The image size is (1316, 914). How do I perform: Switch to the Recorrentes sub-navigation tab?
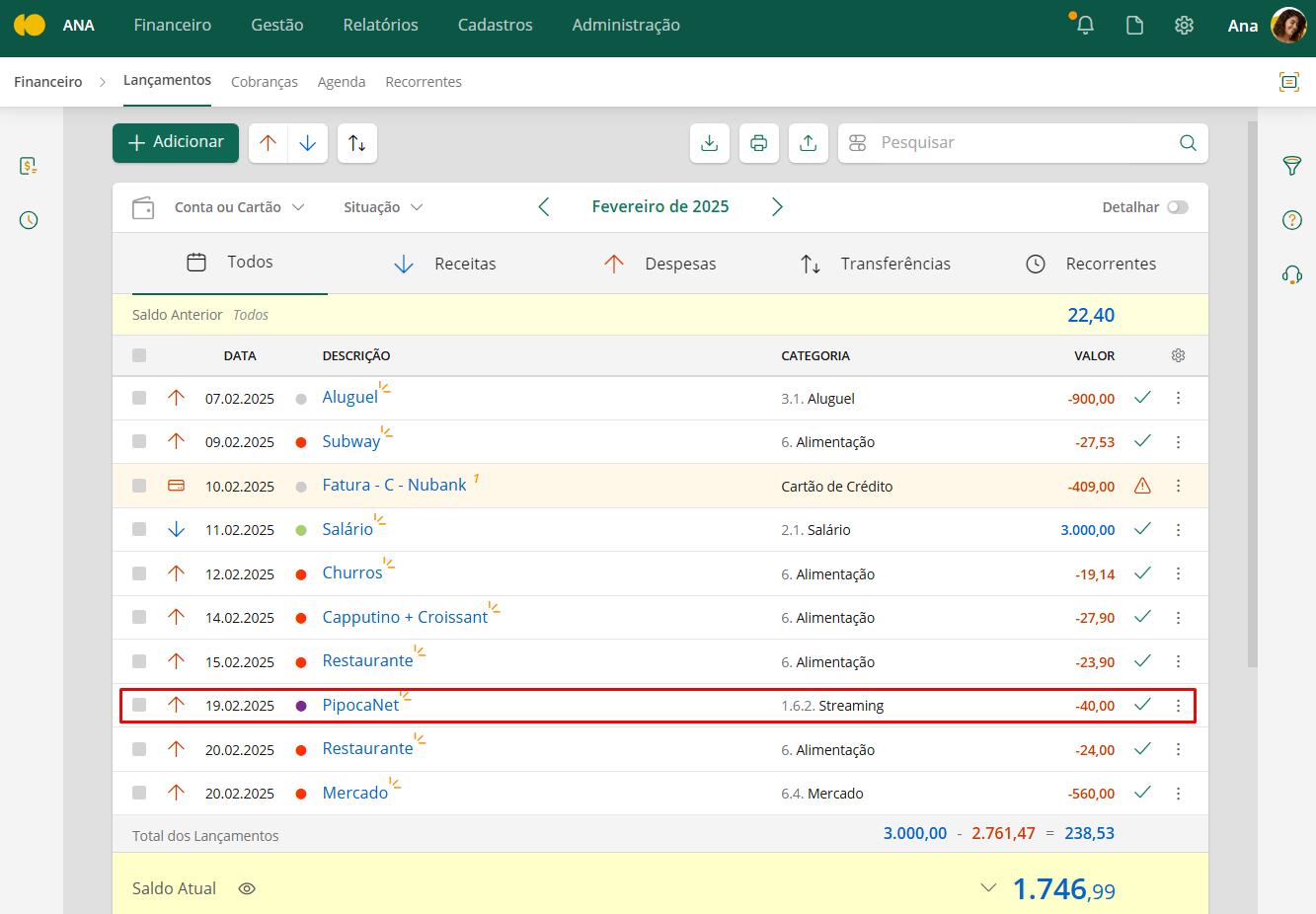click(x=424, y=82)
